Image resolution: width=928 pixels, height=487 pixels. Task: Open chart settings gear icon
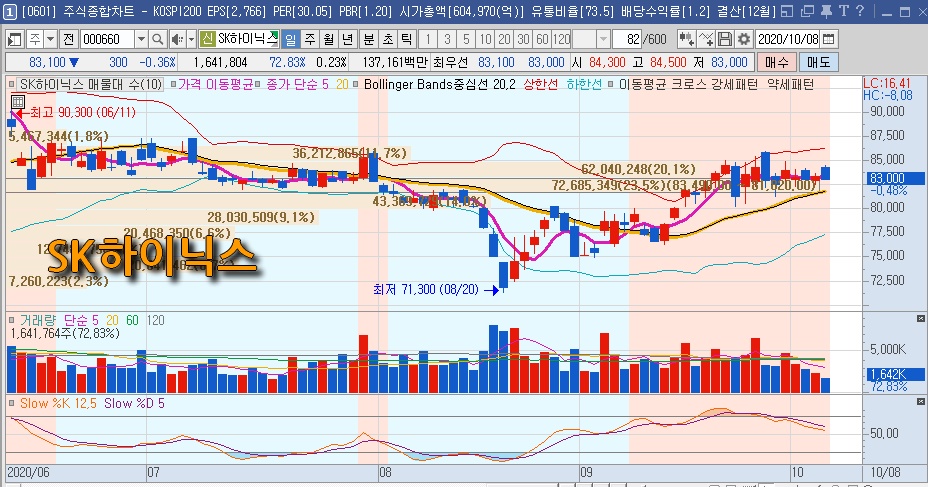[x=744, y=40]
